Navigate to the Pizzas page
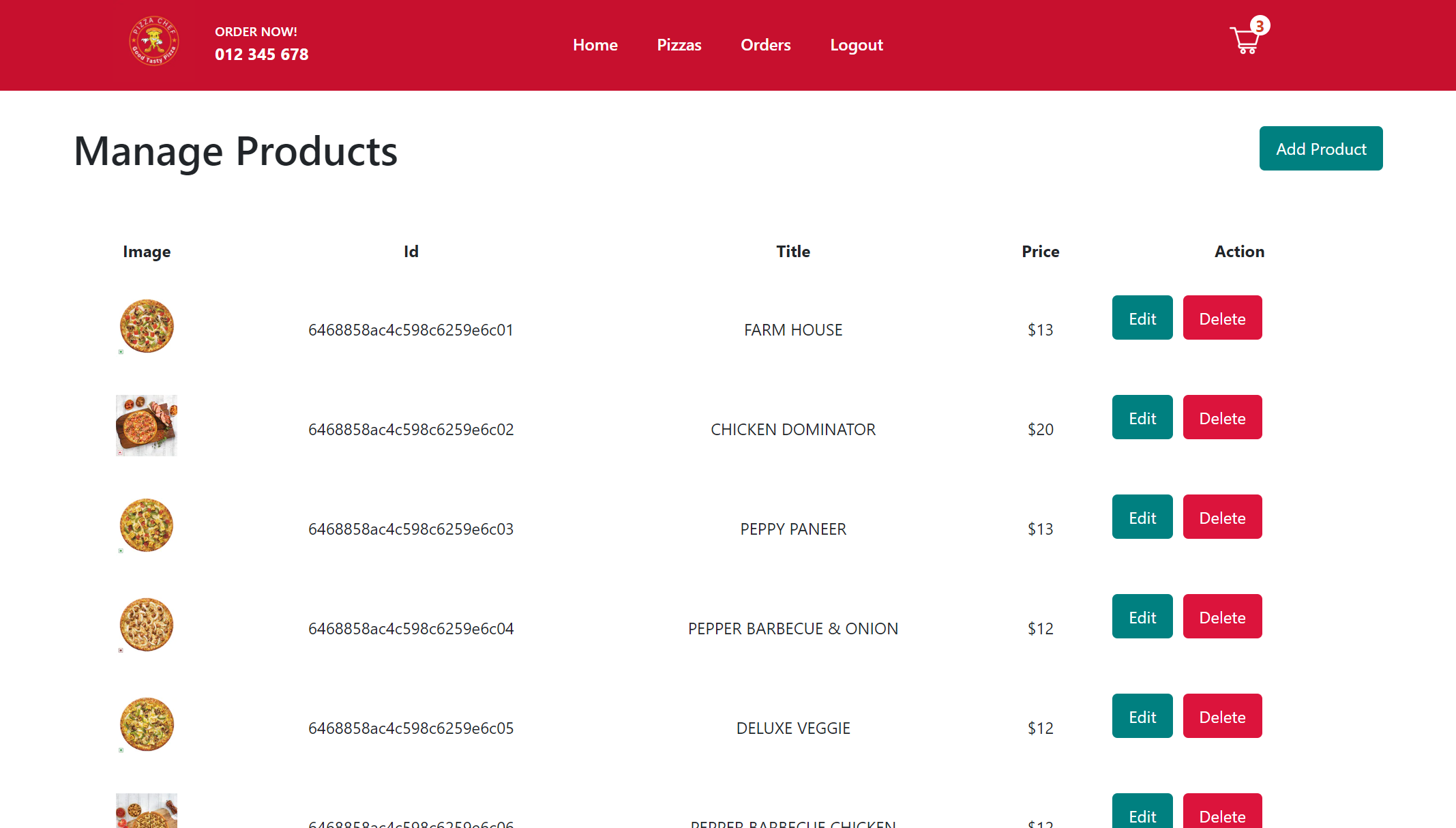1456x828 pixels. (679, 45)
